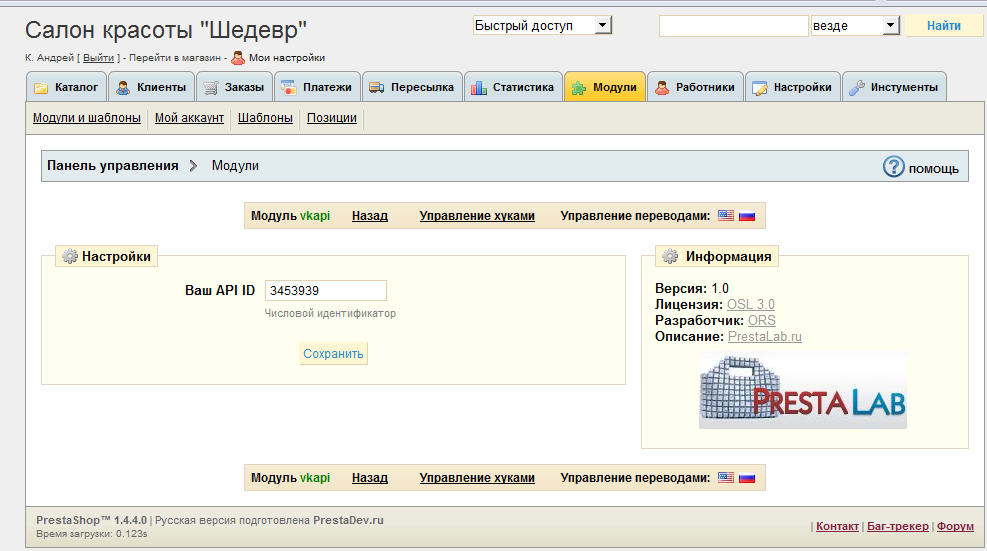Click the Платежи tab card icon
The image size is (987, 551).
(289, 88)
